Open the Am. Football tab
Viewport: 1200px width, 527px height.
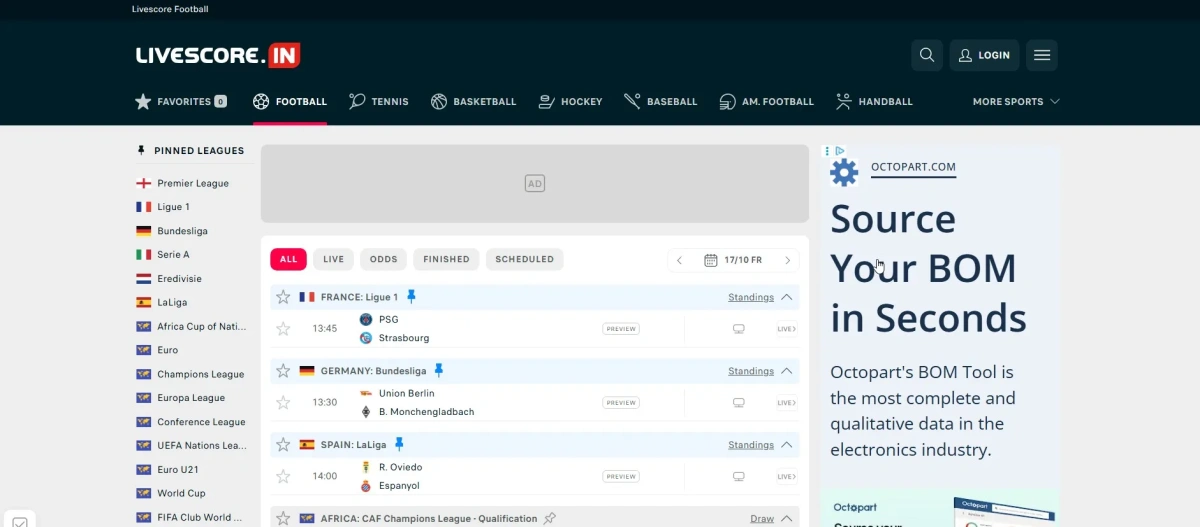point(766,101)
